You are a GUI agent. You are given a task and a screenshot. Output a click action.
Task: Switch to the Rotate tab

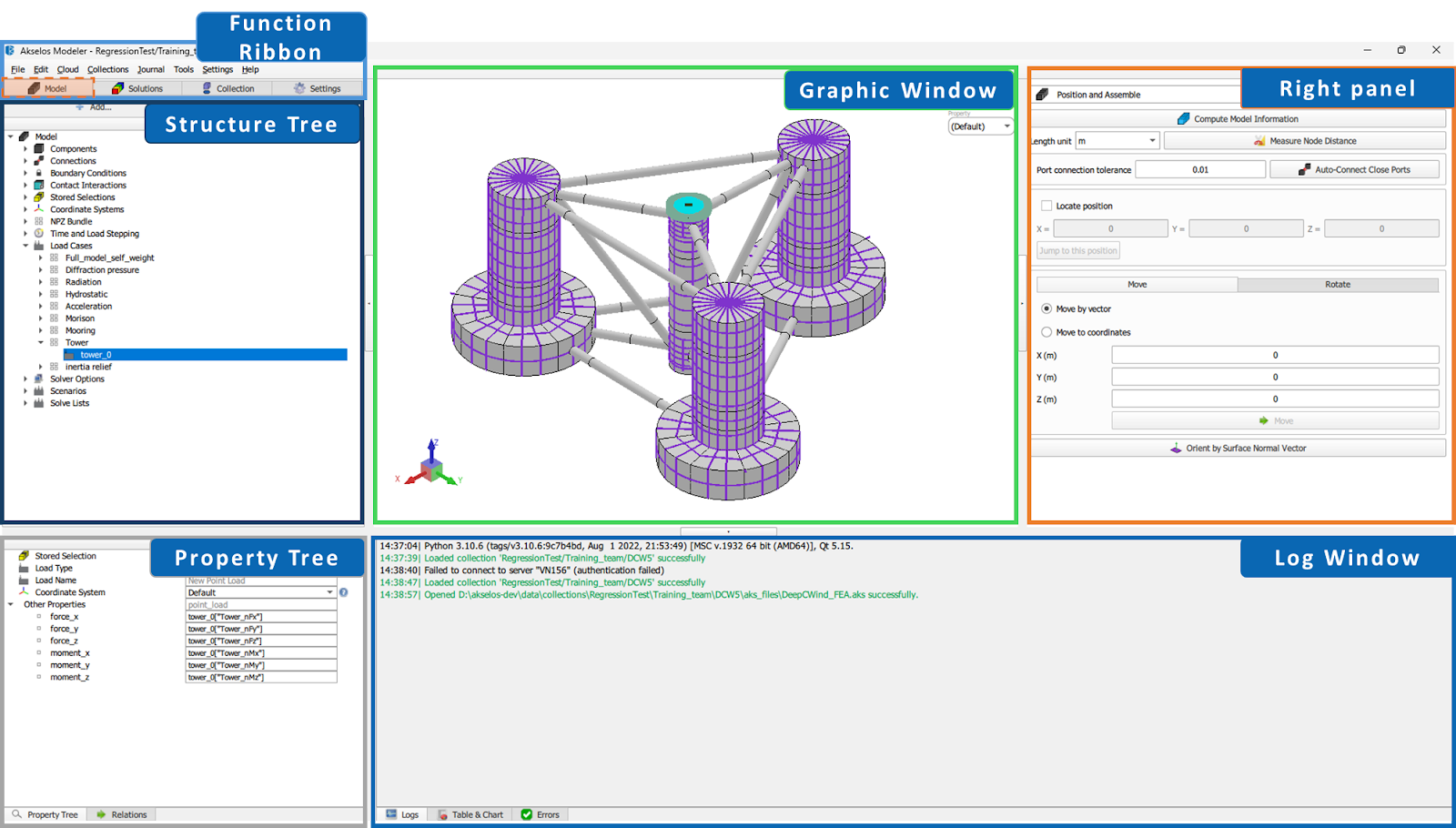(x=1338, y=285)
